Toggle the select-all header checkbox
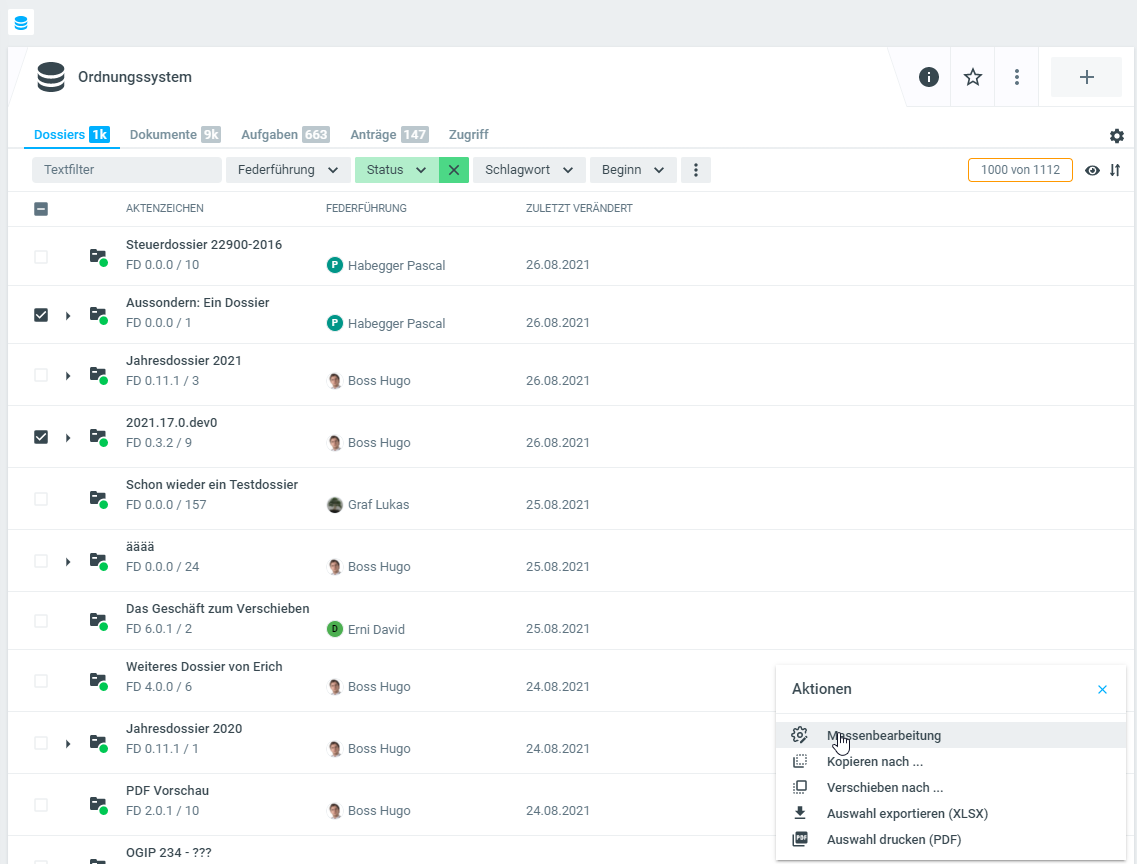The height and width of the screenshot is (864, 1137). click(x=41, y=209)
